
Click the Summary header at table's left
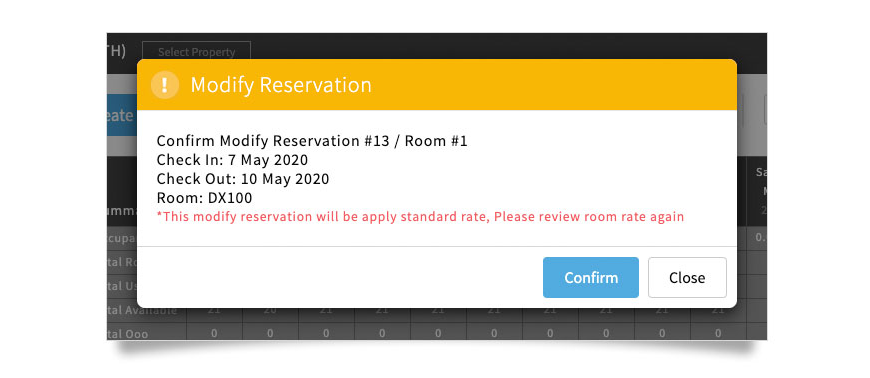point(122,211)
